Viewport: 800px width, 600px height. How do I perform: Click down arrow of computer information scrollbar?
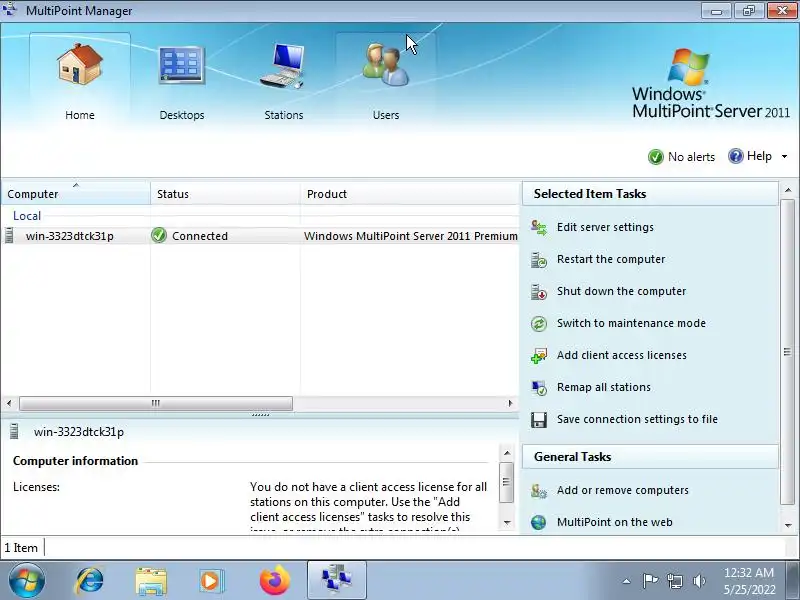pyautogui.click(x=507, y=522)
